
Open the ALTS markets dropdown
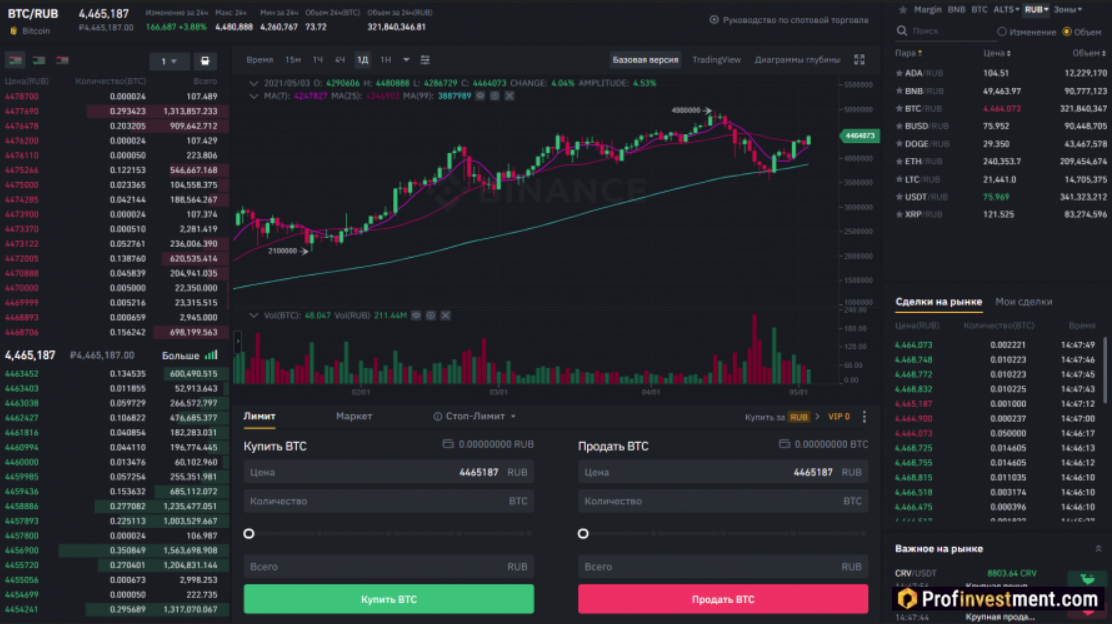point(1005,9)
